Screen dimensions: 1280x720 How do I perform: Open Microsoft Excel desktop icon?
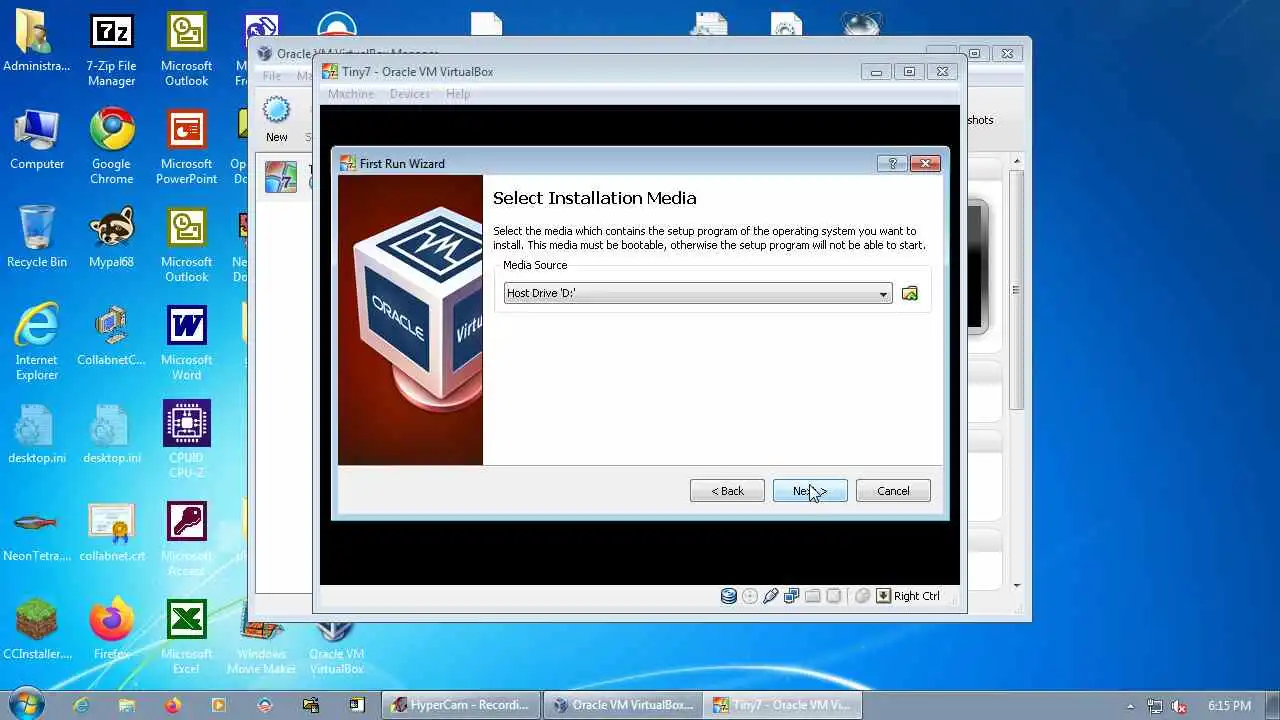tap(187, 638)
